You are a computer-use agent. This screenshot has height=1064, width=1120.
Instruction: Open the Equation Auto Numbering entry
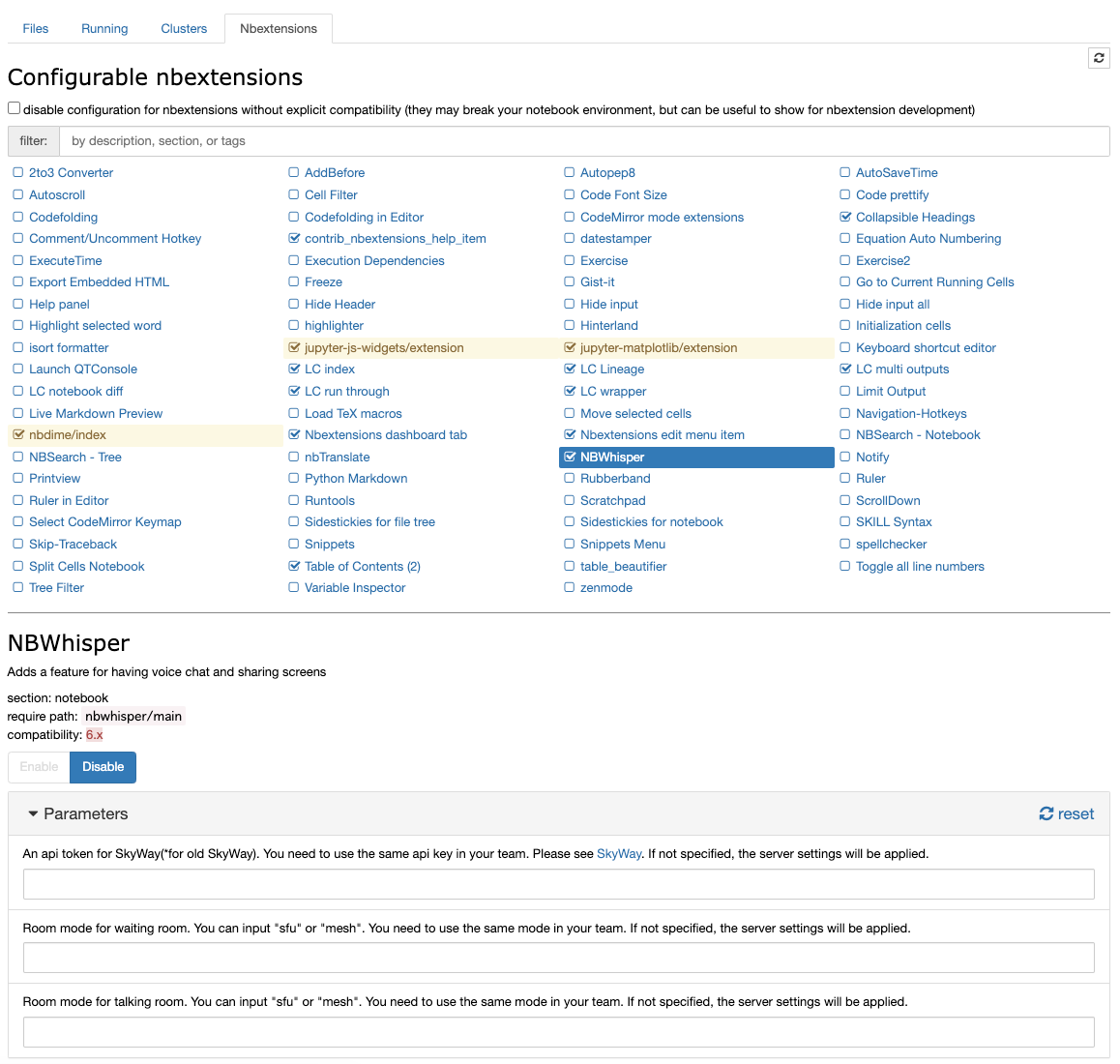(x=928, y=239)
